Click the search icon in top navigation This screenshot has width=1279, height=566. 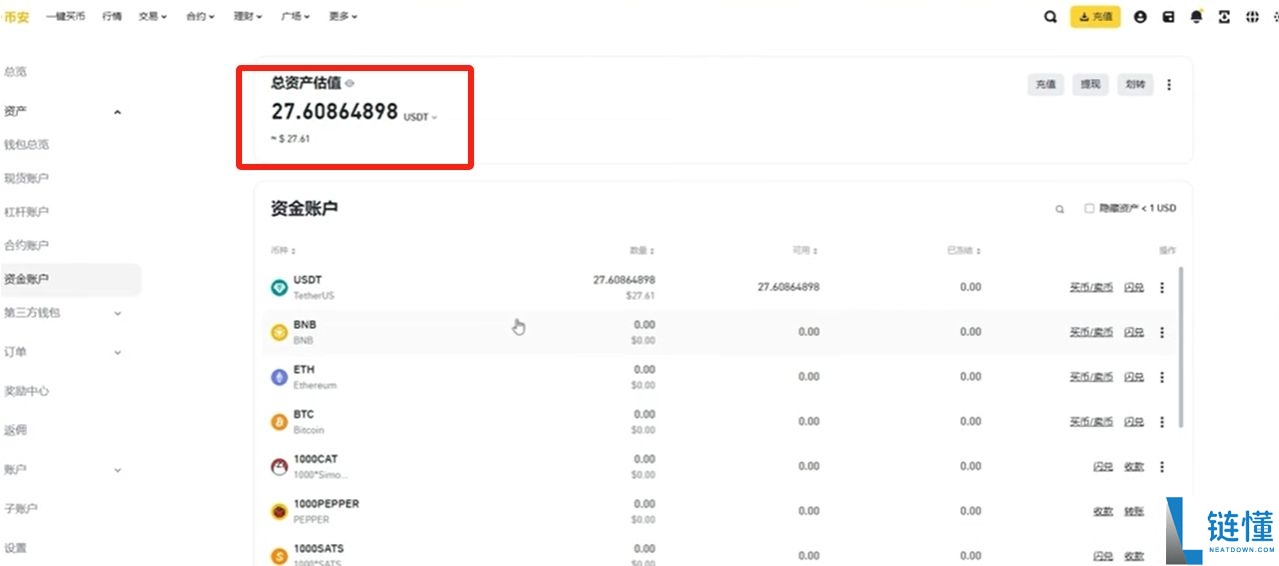[1050, 17]
